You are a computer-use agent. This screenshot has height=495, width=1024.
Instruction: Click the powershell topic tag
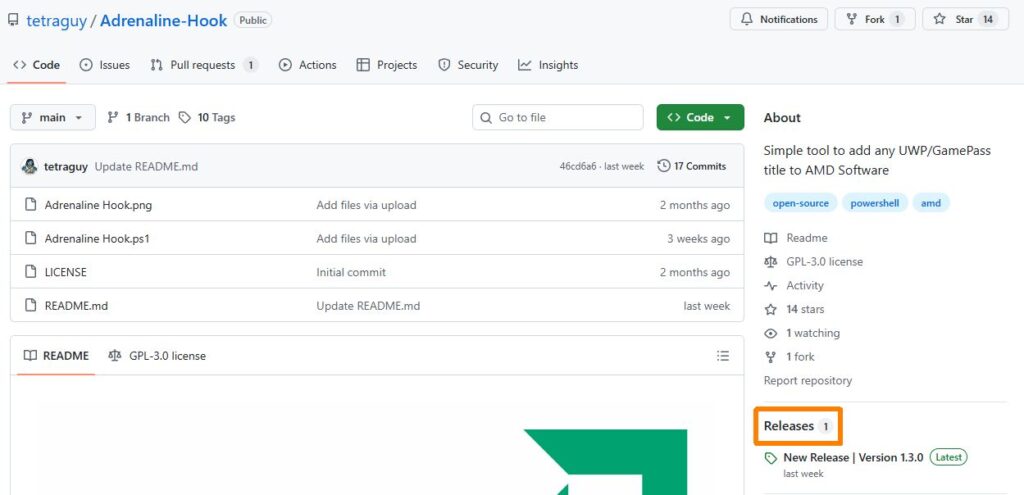(874, 203)
